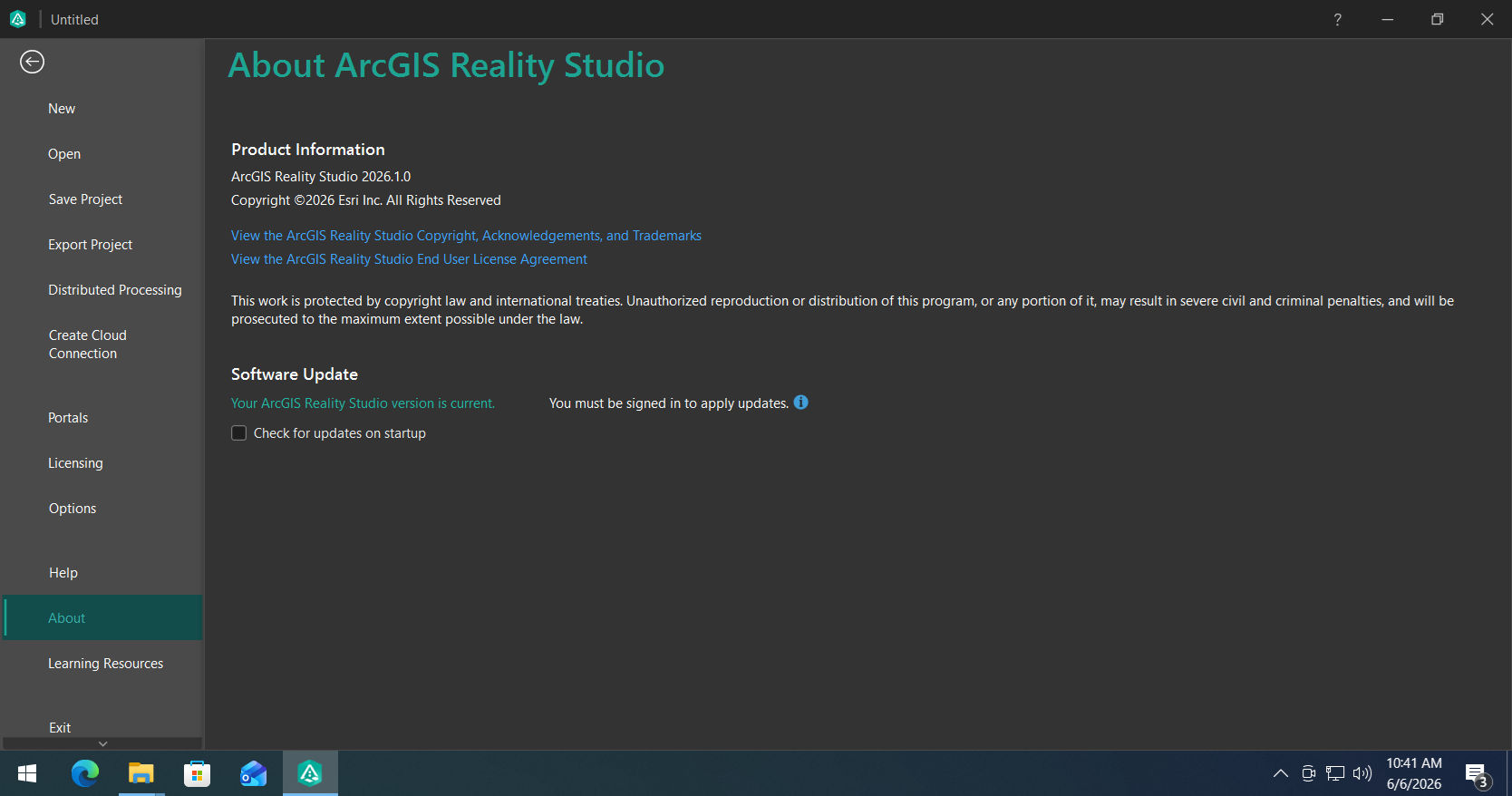
Task: Click the Software Update heading
Action: pyautogui.click(x=295, y=374)
